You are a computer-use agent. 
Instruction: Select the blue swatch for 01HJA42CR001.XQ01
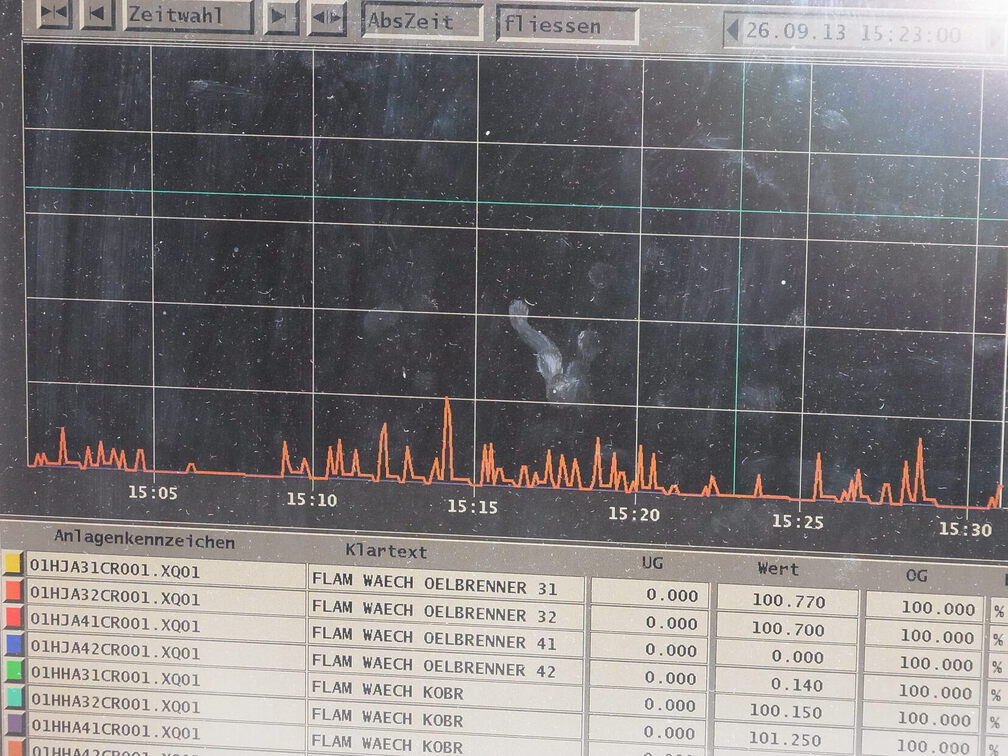click(x=13, y=646)
